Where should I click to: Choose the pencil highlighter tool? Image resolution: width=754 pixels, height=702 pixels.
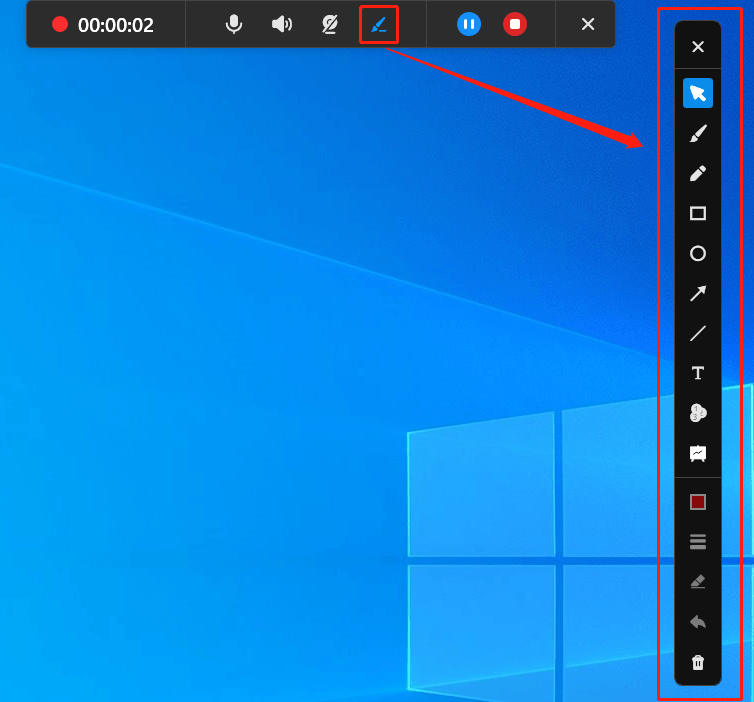coord(698,173)
